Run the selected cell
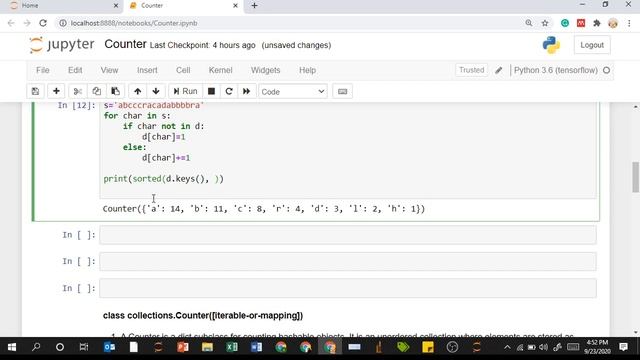Image resolution: width=640 pixels, height=360 pixels. (x=185, y=91)
